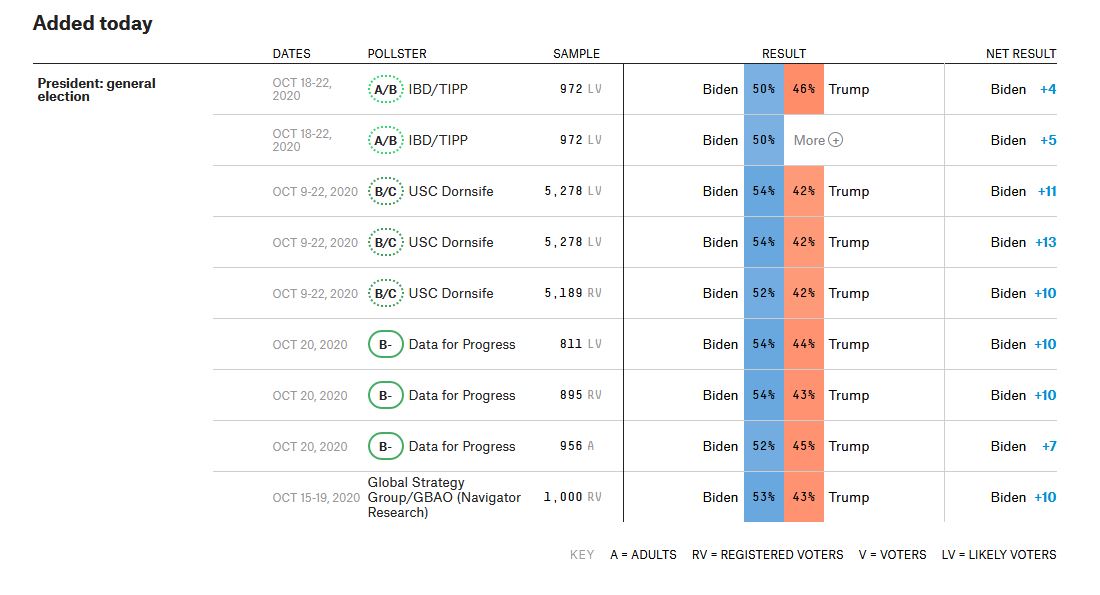Click the B- badge on the 956 A row
The height and width of the screenshot is (595, 1100).
[x=385, y=446]
